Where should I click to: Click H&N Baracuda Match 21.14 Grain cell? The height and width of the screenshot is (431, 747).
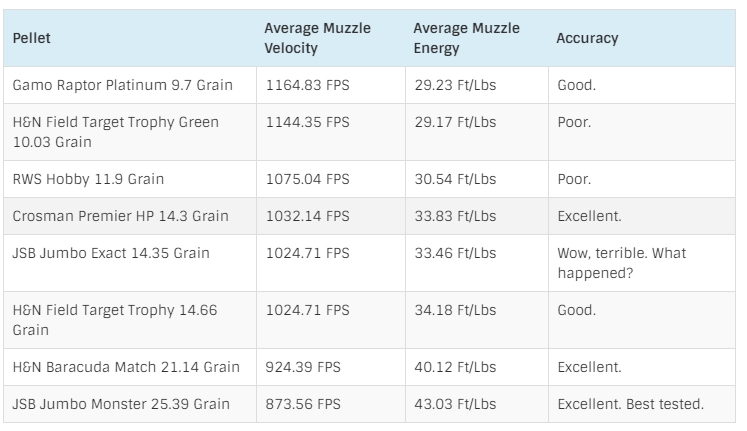[126, 367]
